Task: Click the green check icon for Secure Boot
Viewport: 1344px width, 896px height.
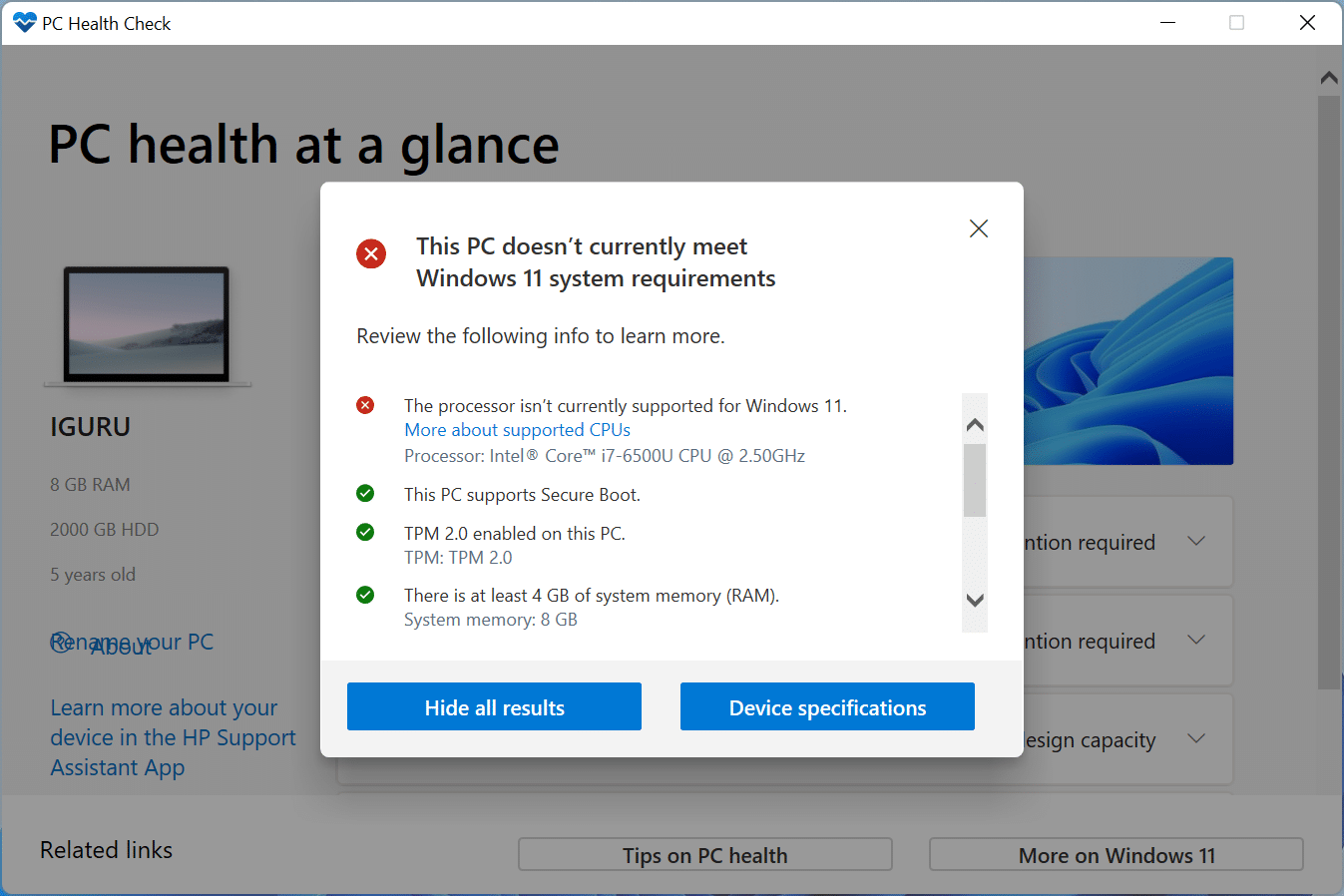Action: [x=365, y=494]
